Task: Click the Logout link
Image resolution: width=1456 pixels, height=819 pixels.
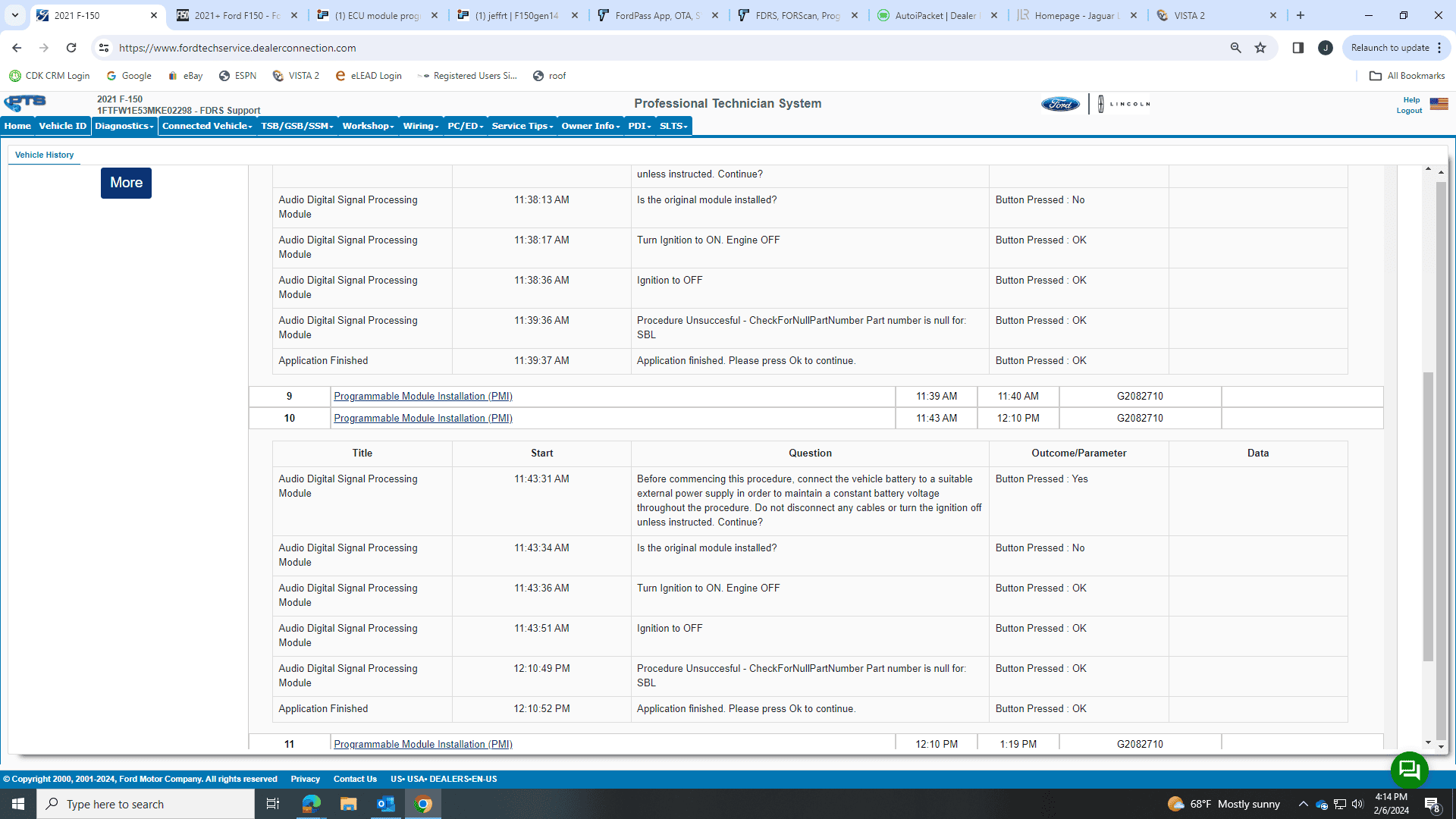Action: coord(1409,111)
